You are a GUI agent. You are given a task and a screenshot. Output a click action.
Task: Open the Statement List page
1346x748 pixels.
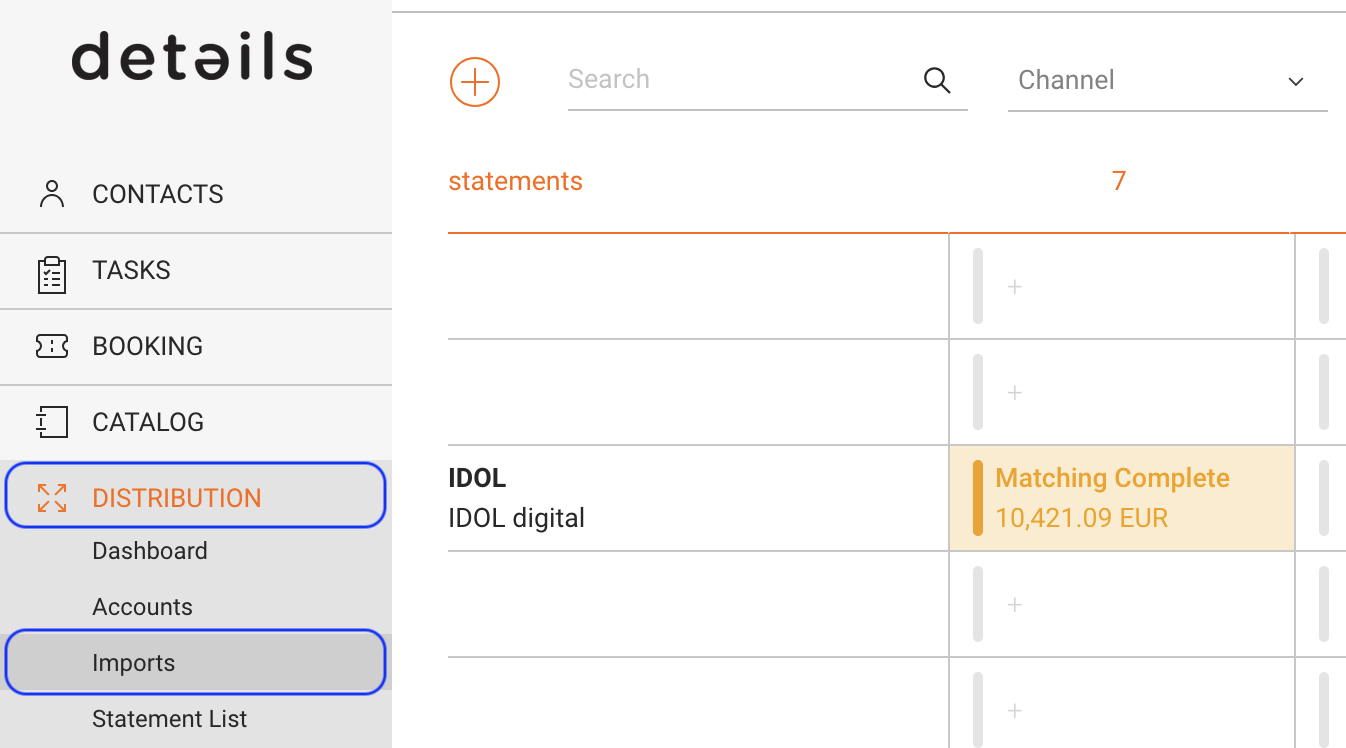169,719
